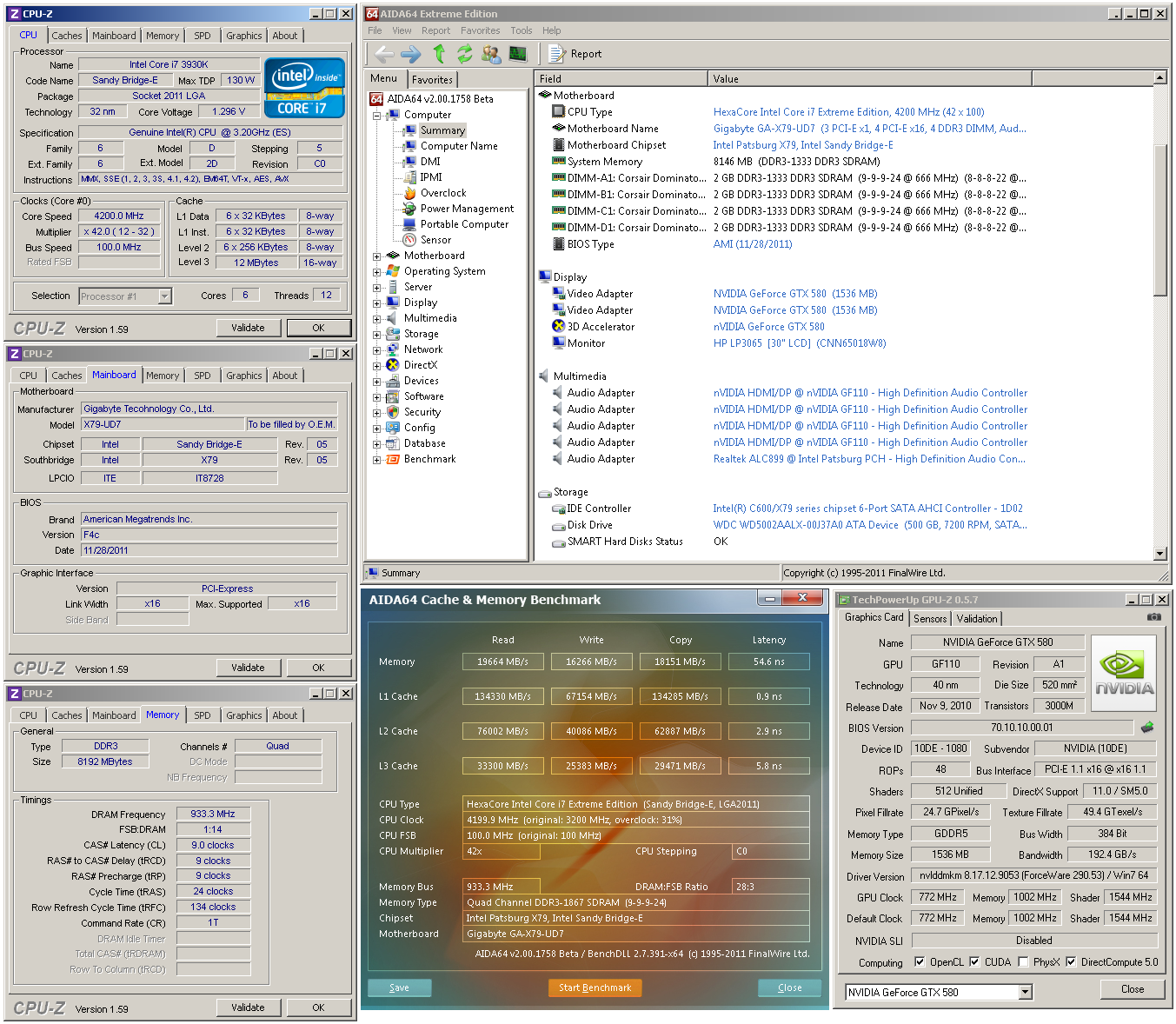Click Save in the Cache & Memory Benchmark window
This screenshot has width=1176, height=1024.
[x=399, y=987]
